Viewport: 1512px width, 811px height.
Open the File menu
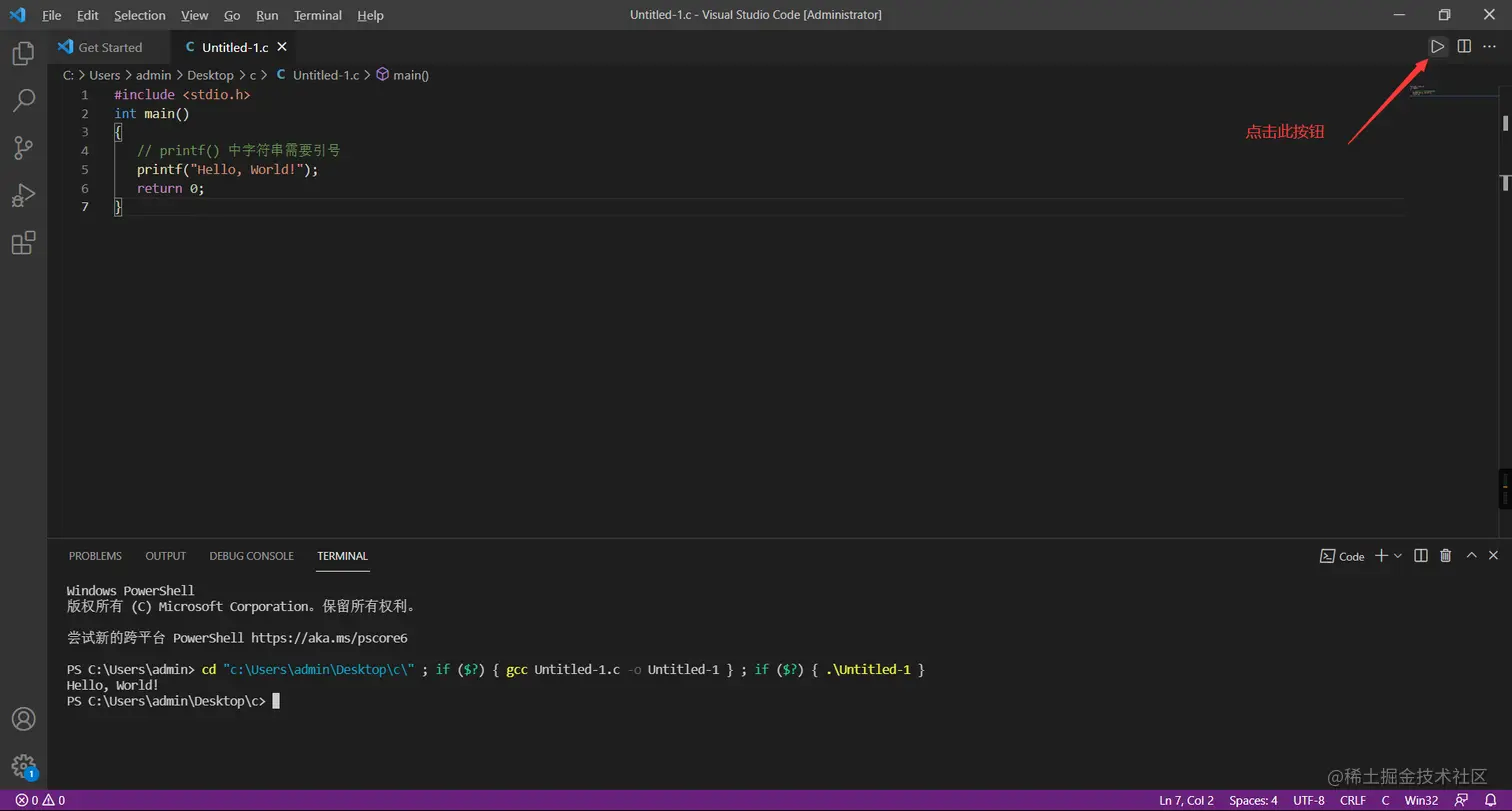tap(52, 15)
